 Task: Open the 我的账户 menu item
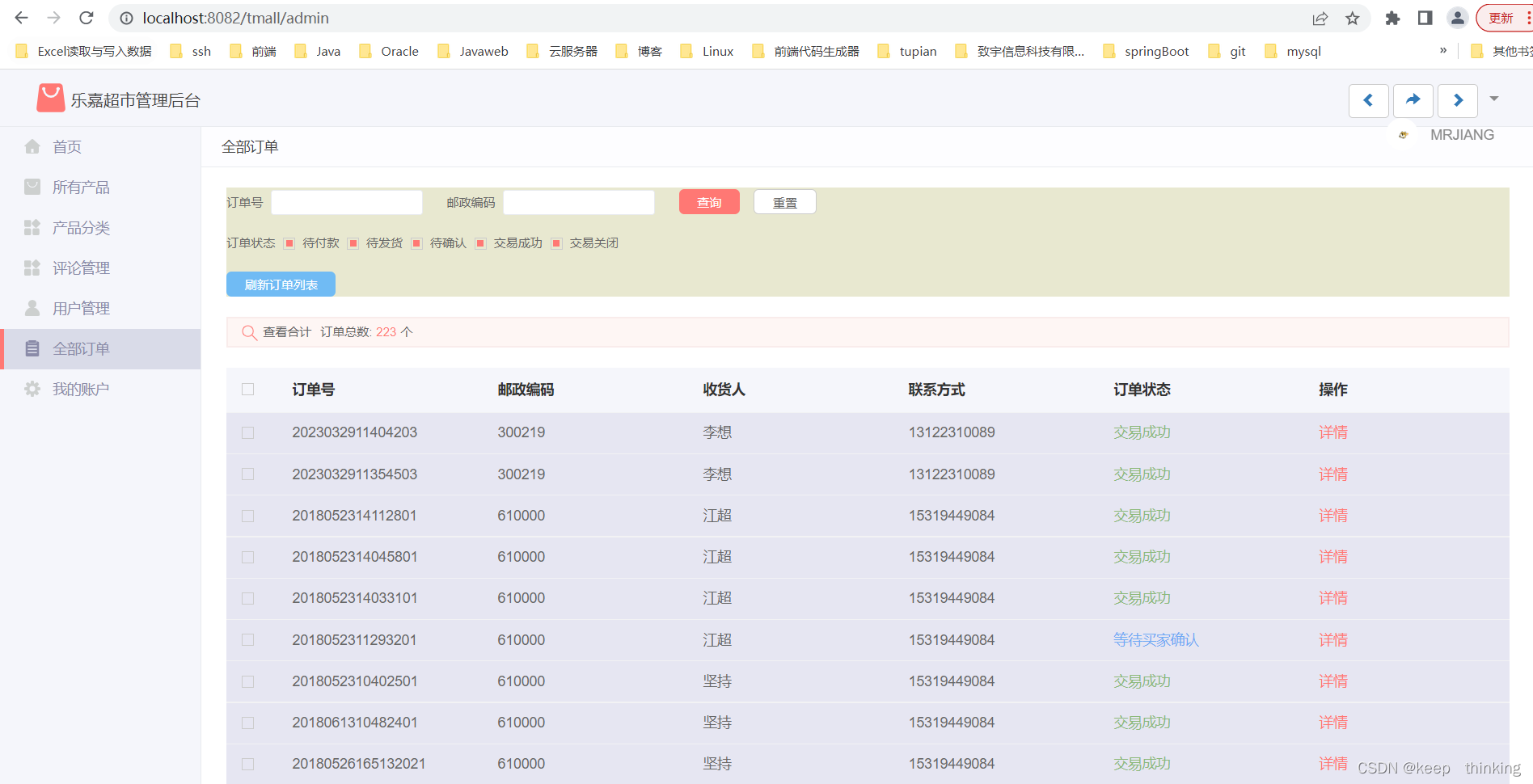click(x=81, y=389)
